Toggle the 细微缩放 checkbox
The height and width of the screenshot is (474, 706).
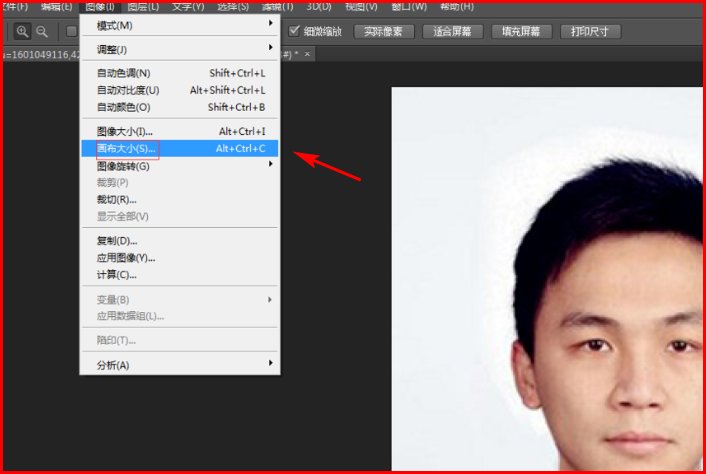point(294,31)
